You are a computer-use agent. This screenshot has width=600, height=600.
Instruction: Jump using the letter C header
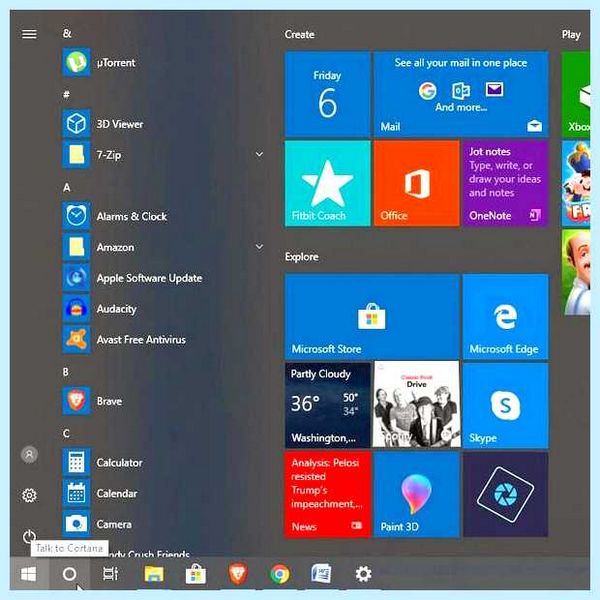click(66, 433)
